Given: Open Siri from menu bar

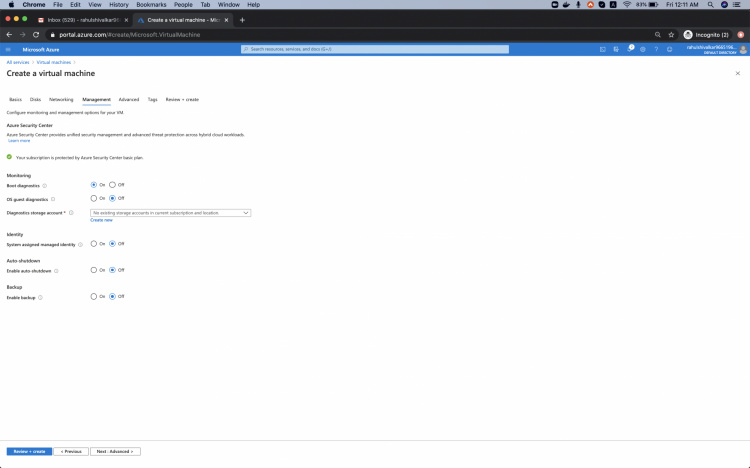Looking at the screenshot, I should (724, 4).
